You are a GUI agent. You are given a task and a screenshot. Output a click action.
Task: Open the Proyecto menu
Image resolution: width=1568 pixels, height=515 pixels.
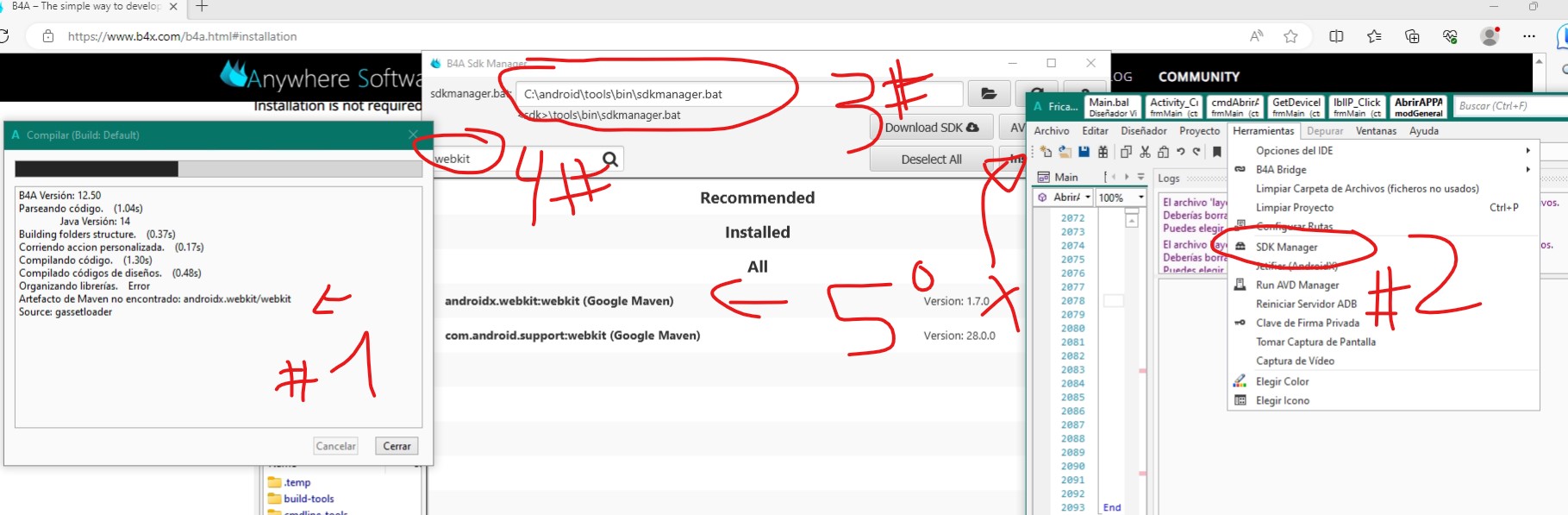tap(1199, 131)
